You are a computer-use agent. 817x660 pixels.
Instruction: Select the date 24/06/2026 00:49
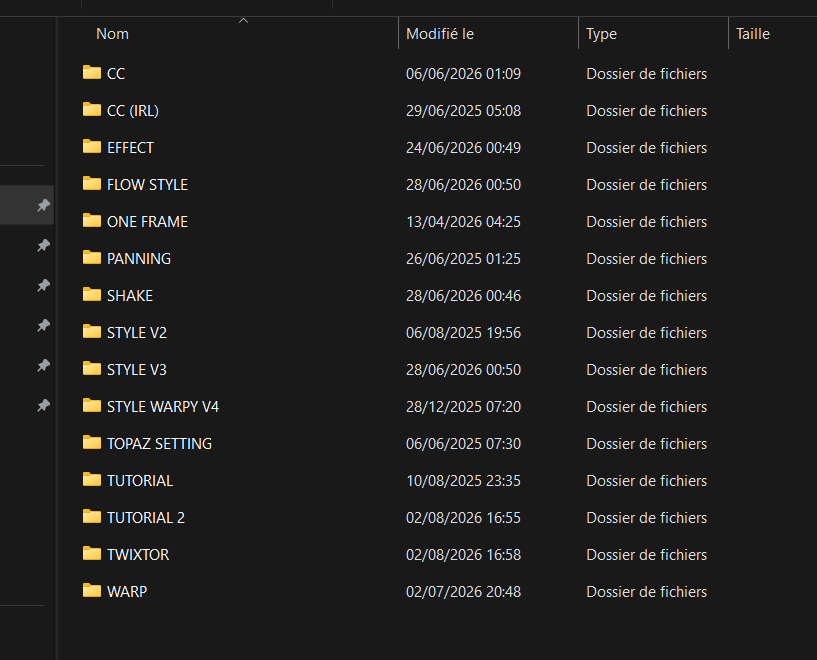pos(463,147)
